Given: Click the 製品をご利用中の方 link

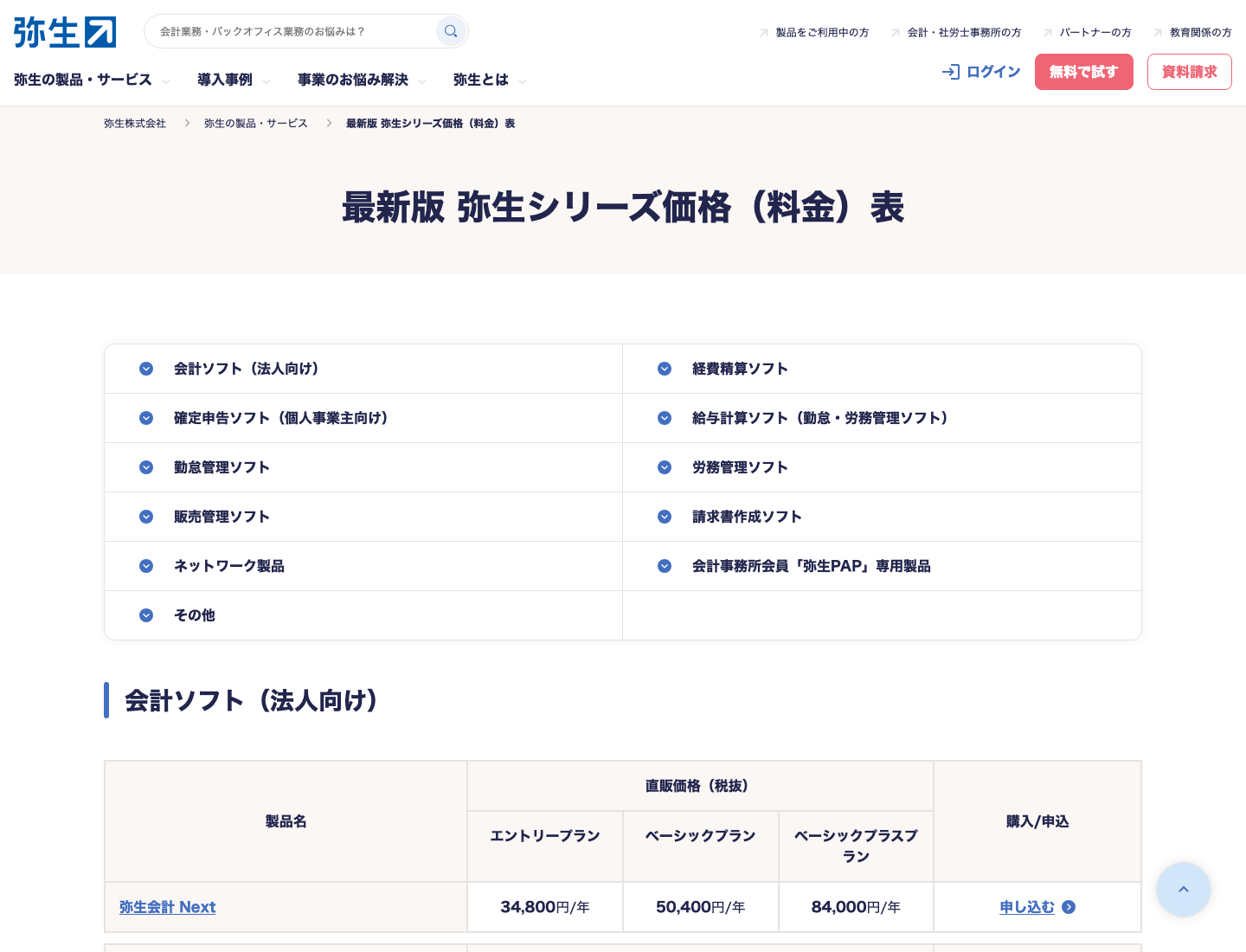Looking at the screenshot, I should [x=822, y=33].
